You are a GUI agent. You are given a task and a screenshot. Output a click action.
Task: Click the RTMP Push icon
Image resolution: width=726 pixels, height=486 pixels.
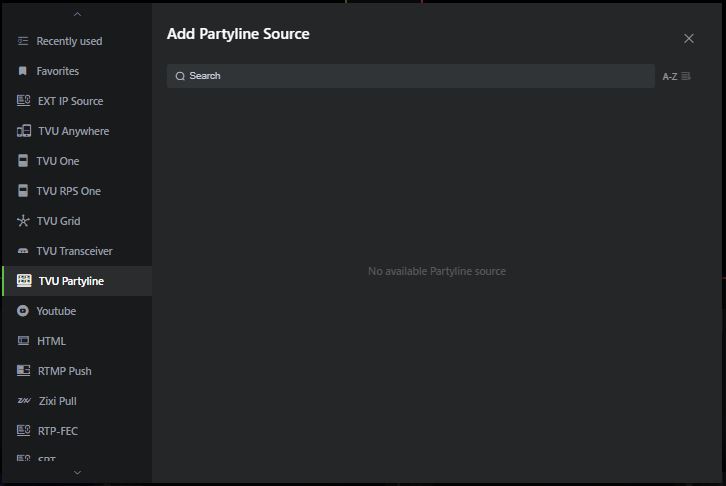point(24,371)
